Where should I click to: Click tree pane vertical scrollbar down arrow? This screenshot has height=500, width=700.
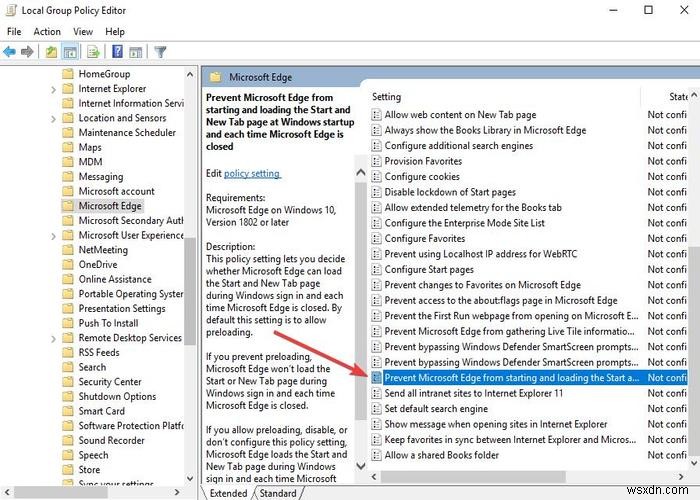[x=190, y=479]
